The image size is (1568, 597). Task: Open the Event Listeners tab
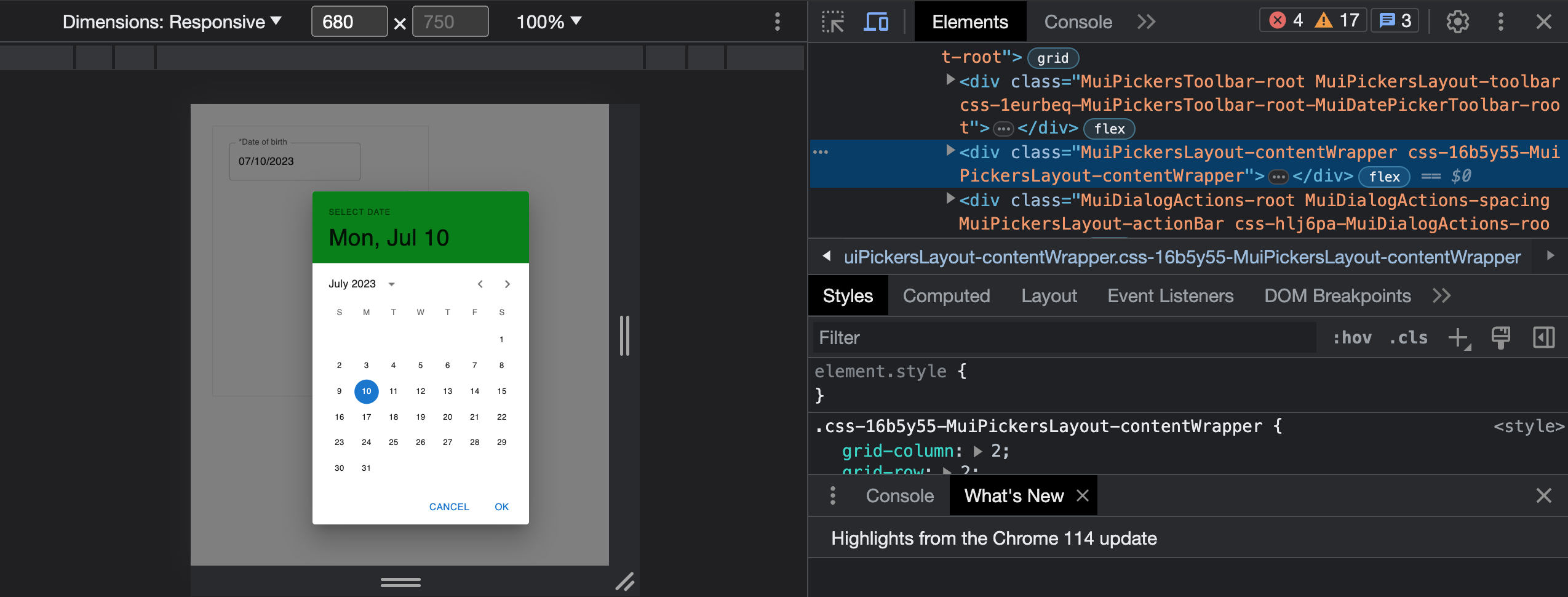1170,296
